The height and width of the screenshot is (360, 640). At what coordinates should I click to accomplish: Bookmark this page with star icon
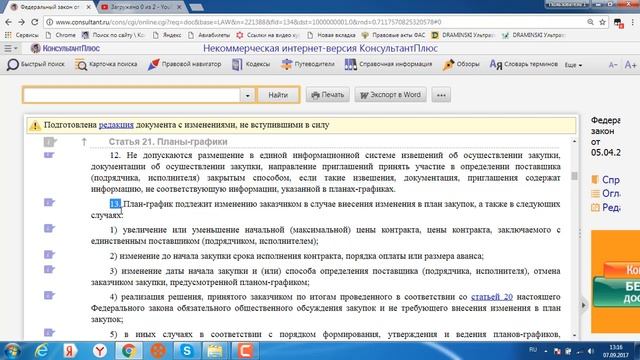[x=602, y=22]
